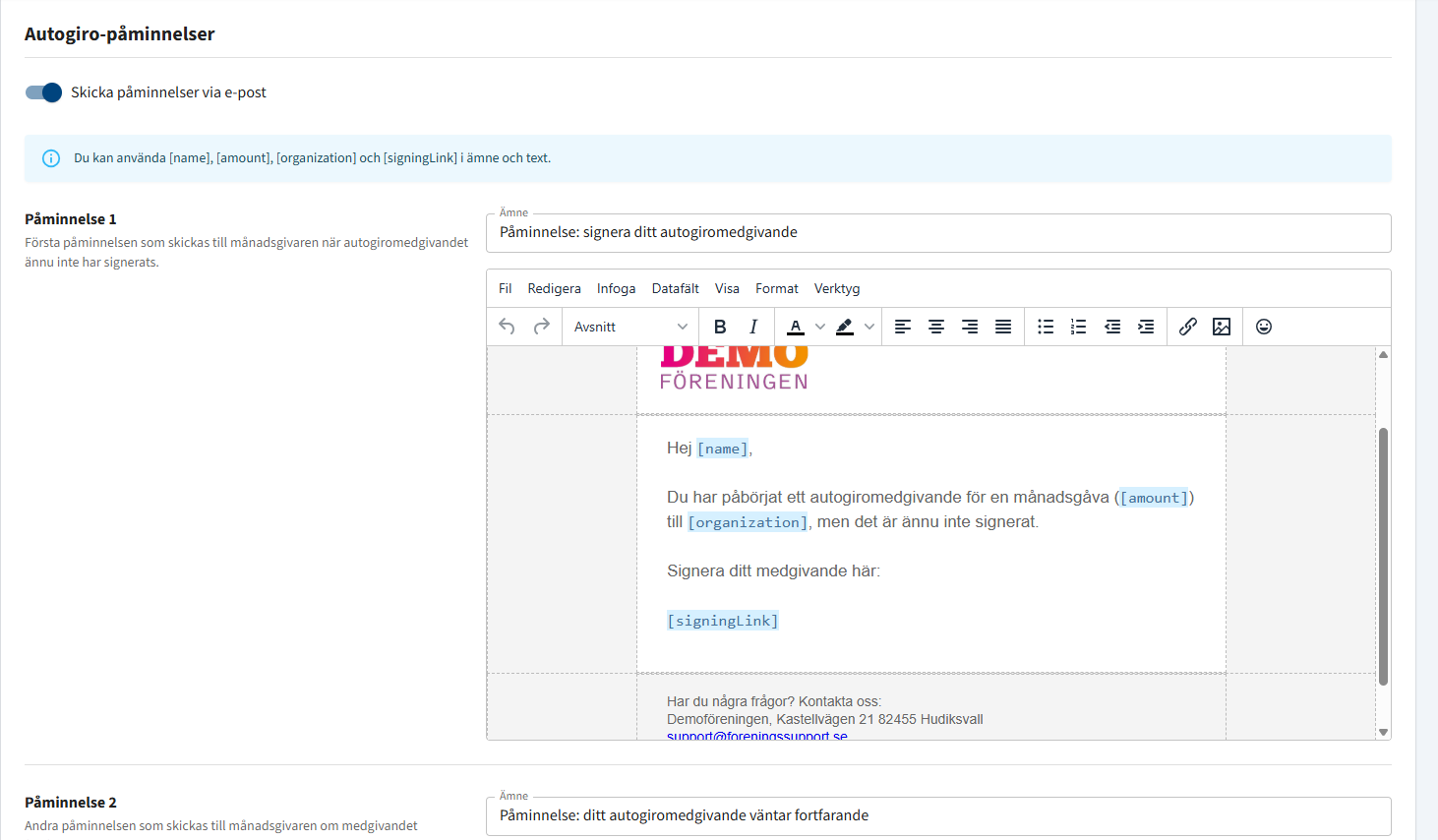Toggle bold formatting
This screenshot has height=840, width=1438.
click(x=720, y=327)
